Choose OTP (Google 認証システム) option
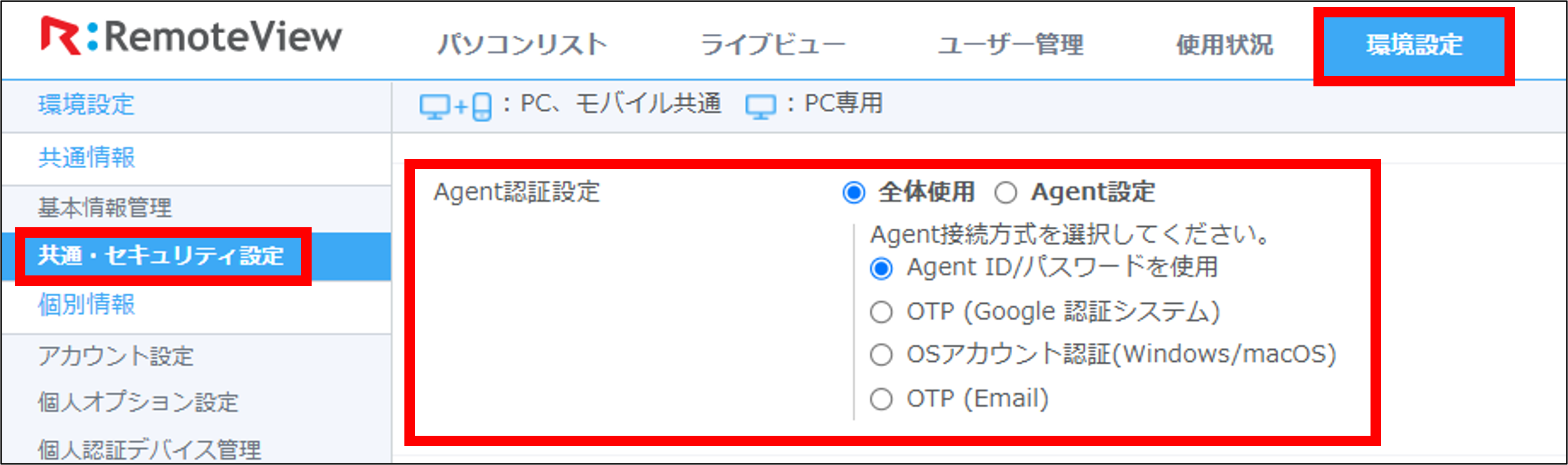The height and width of the screenshot is (465, 1568). (881, 312)
